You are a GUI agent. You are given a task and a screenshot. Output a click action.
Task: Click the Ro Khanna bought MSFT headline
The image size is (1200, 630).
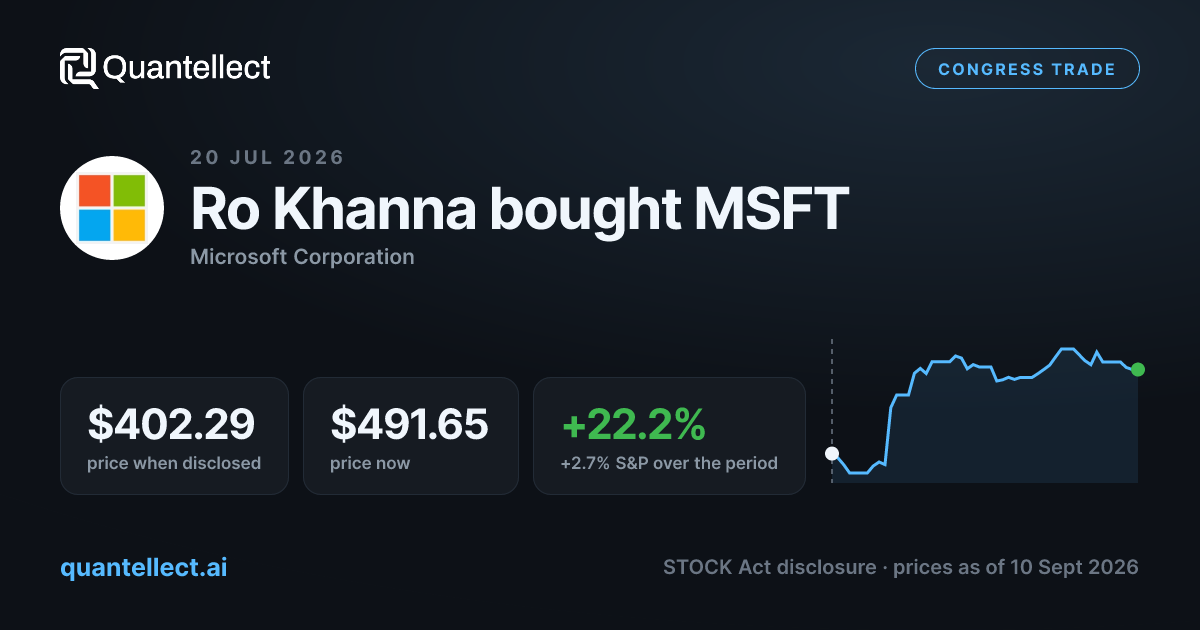pyautogui.click(x=520, y=209)
